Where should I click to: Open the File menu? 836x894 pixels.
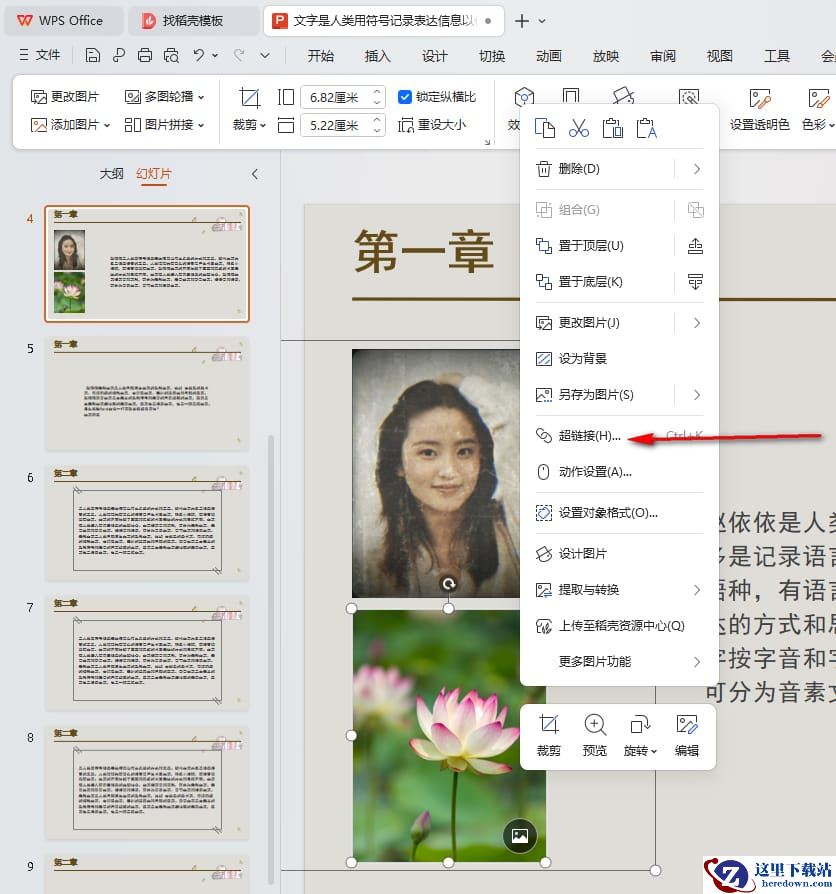pyautogui.click(x=39, y=55)
